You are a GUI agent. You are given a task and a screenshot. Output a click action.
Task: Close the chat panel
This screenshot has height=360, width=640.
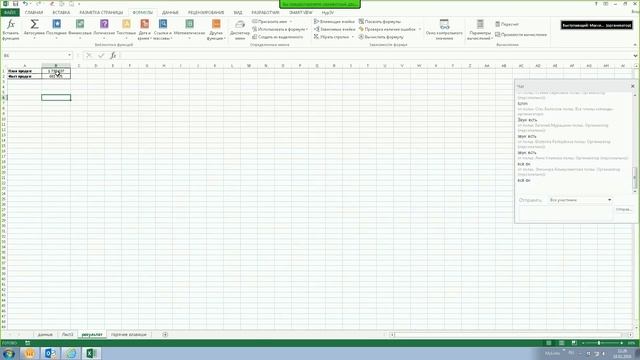633,86
